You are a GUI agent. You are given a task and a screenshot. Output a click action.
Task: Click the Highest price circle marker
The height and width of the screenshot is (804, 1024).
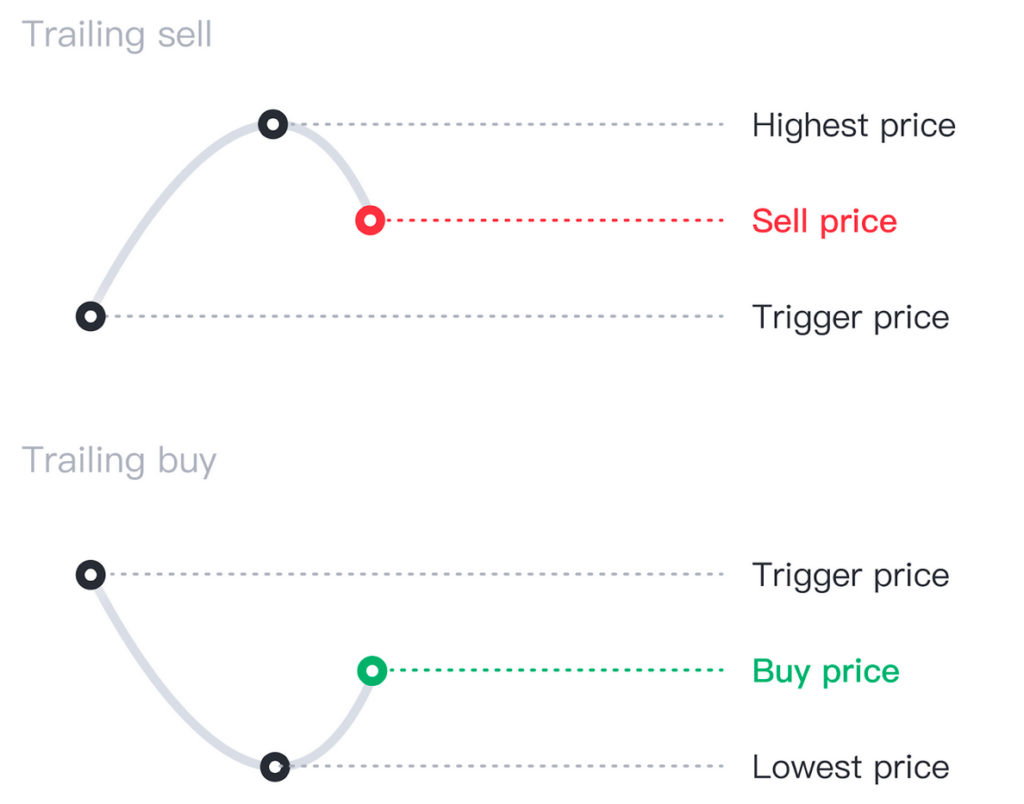pos(273,123)
